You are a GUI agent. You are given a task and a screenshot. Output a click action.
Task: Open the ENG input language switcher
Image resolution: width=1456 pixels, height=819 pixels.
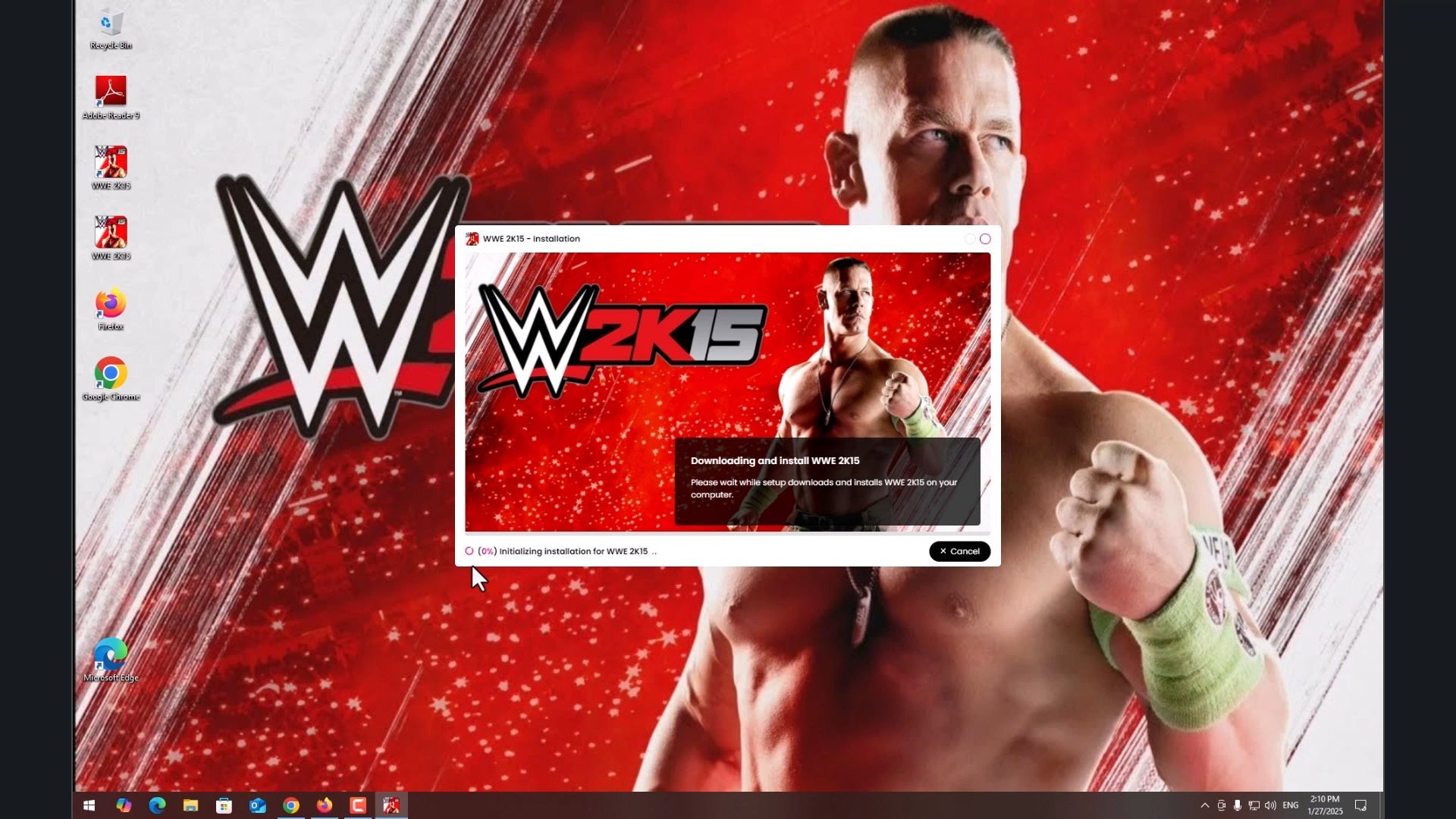(x=1291, y=805)
